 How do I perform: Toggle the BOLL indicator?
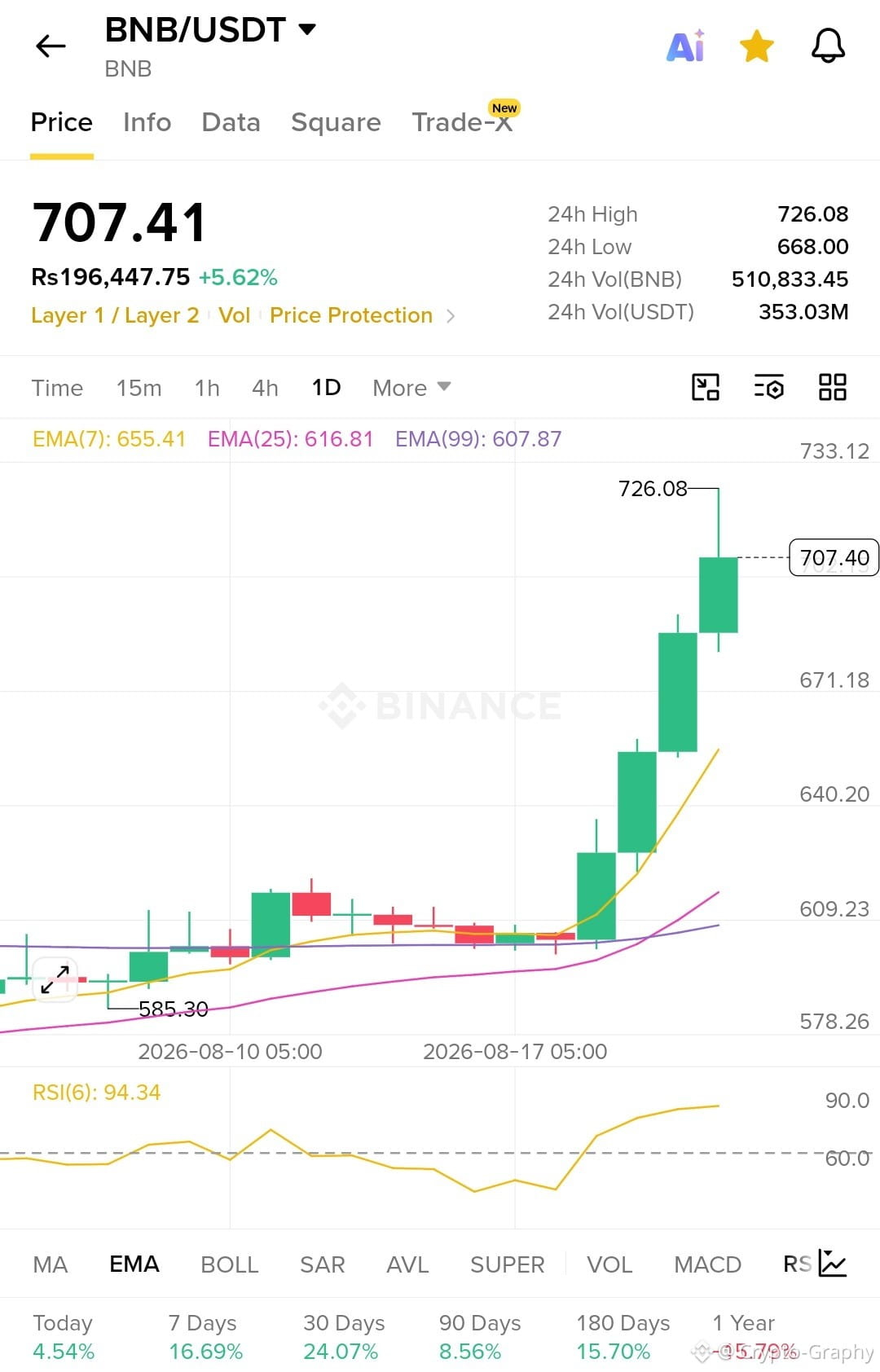[x=230, y=1264]
